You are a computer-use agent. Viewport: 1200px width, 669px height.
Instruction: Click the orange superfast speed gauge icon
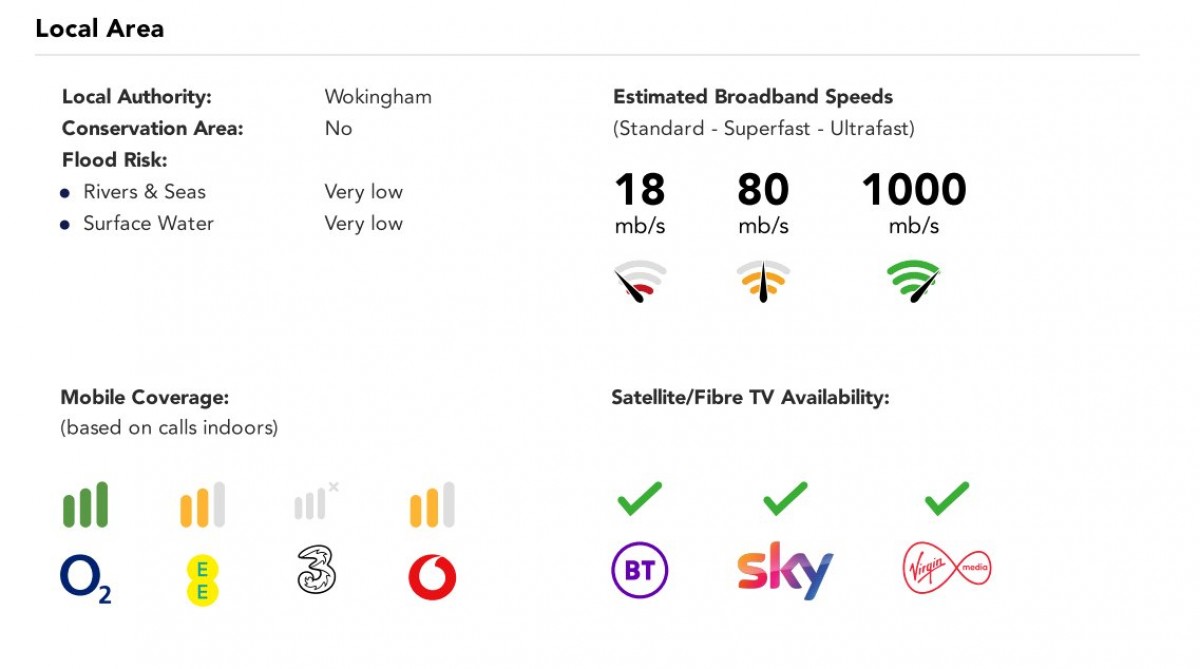pos(763,281)
